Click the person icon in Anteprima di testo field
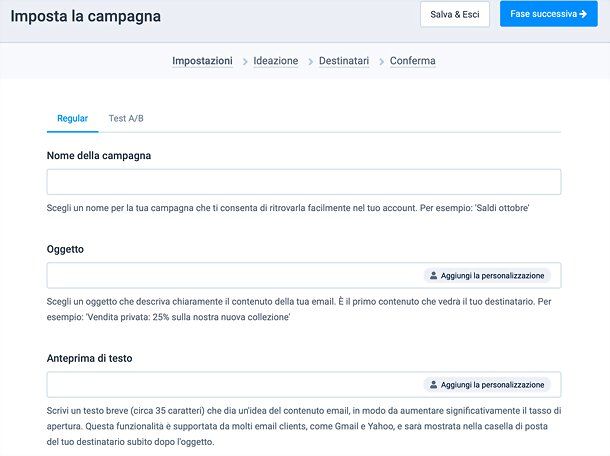Image resolution: width=610 pixels, height=456 pixels. [x=433, y=384]
